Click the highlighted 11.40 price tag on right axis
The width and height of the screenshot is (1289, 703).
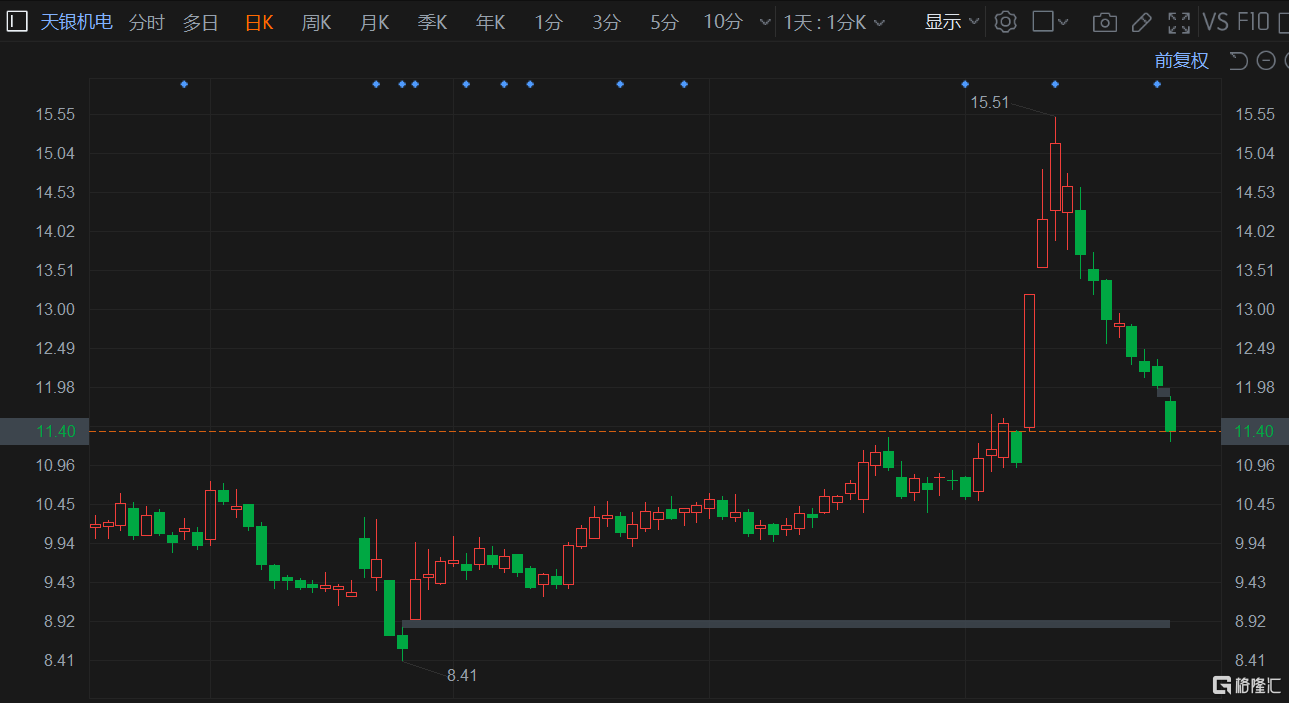(1255, 431)
